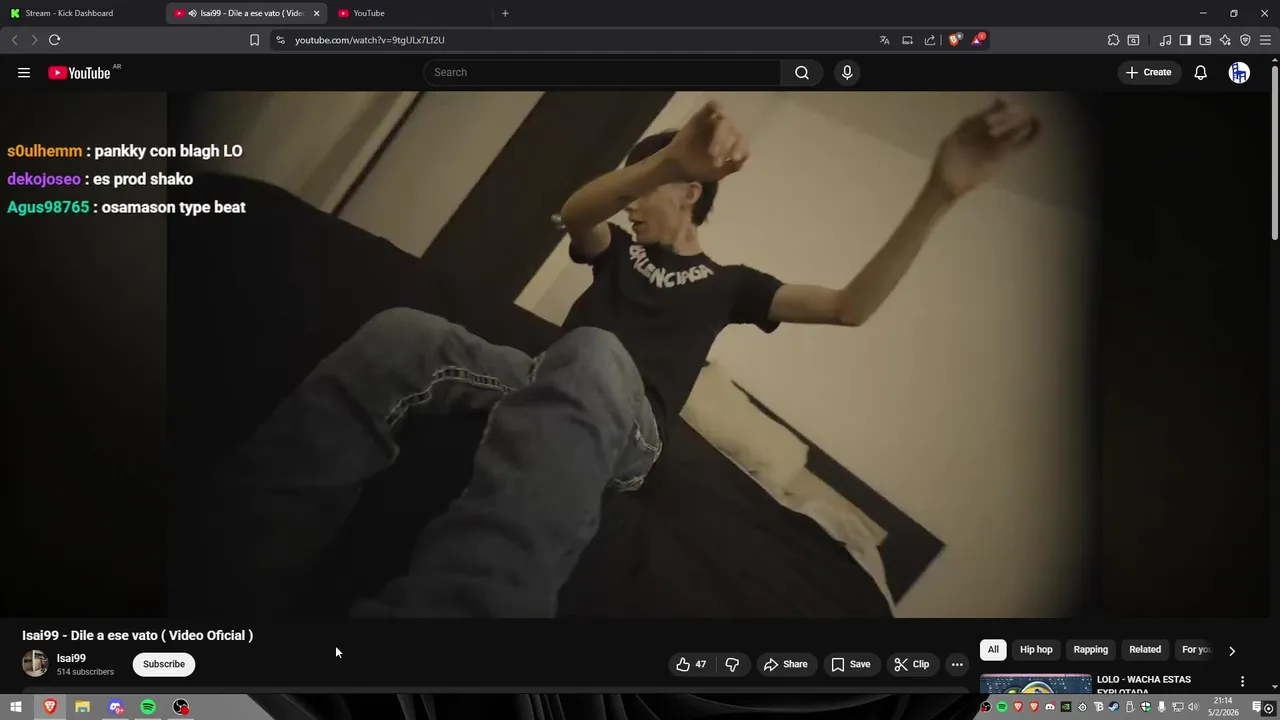Click the YouTube search magnifier button
The width and height of the screenshot is (1280, 720).
pos(802,72)
